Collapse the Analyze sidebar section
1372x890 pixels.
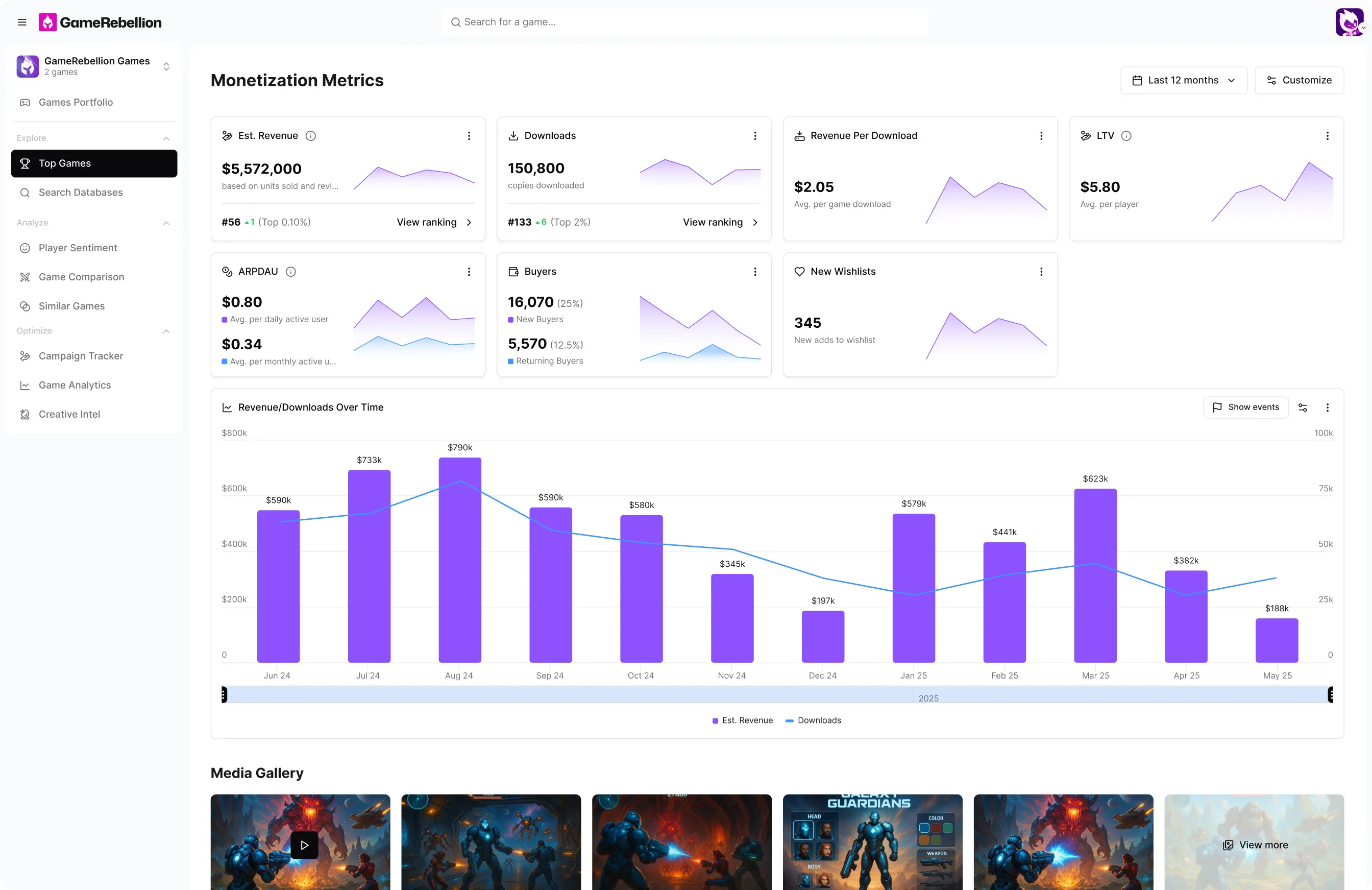[166, 223]
